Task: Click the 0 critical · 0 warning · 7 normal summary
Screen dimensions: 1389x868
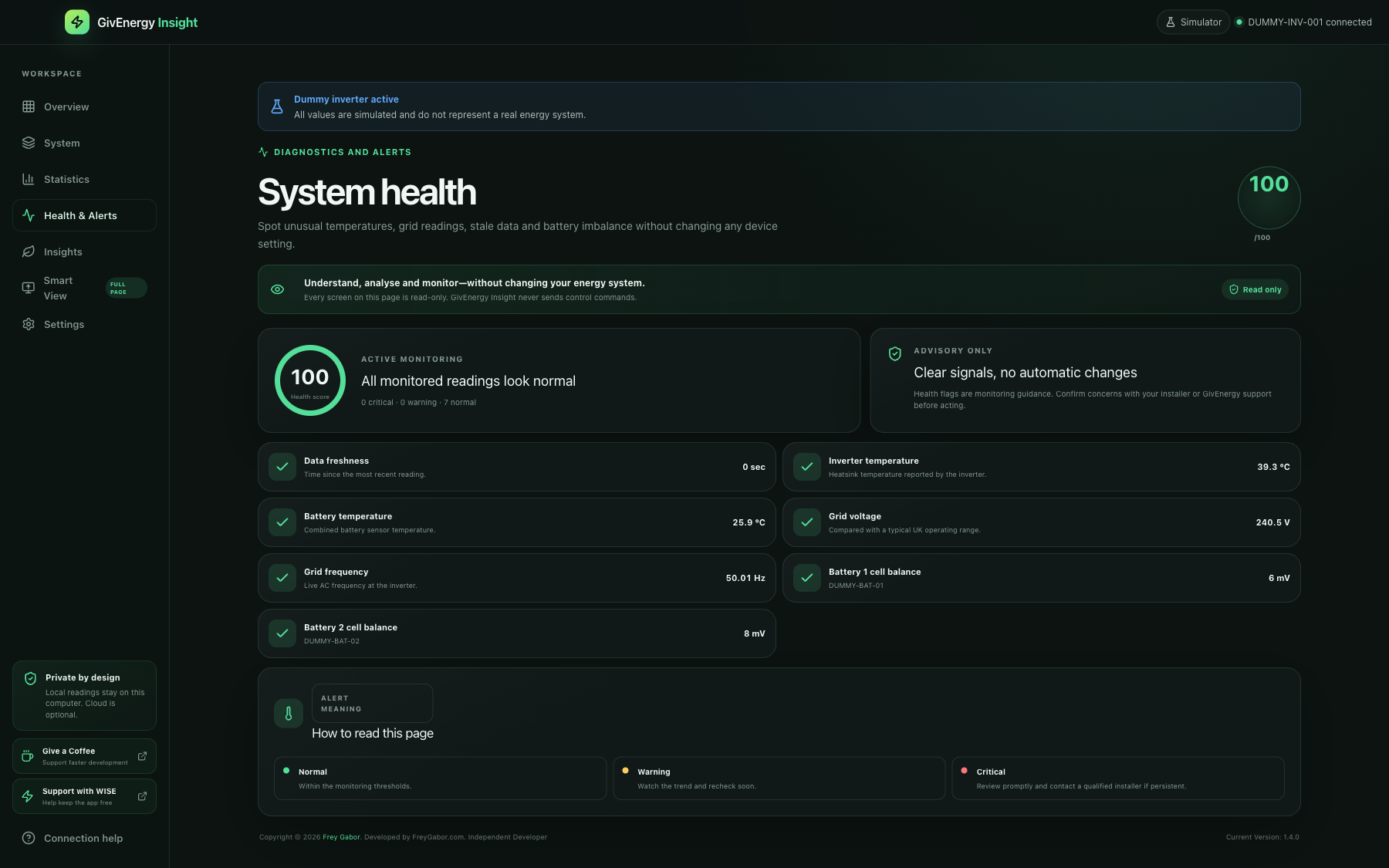Action: (418, 403)
